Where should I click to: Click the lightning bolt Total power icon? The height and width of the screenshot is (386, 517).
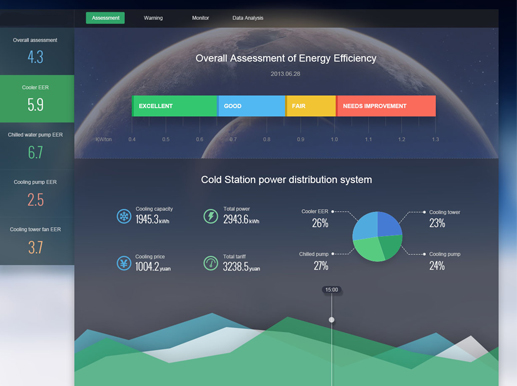pyautogui.click(x=211, y=217)
